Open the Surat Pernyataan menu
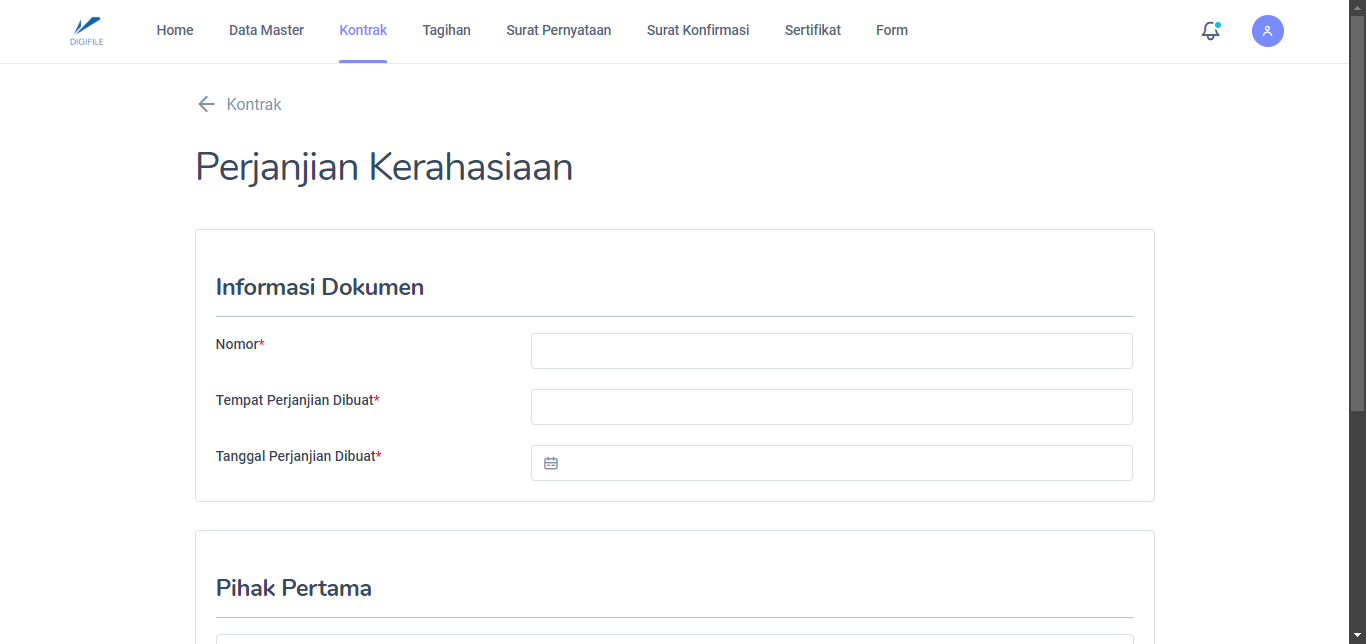 pyautogui.click(x=558, y=30)
